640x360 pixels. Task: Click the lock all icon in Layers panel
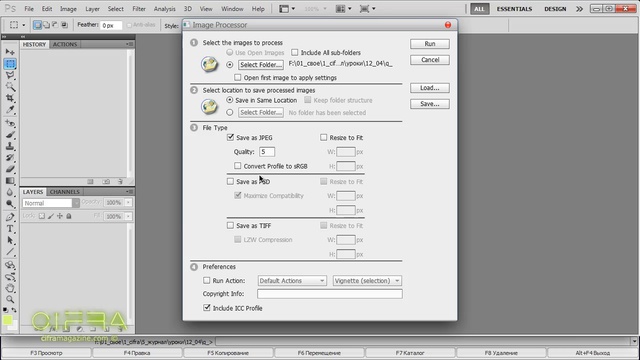(x=69, y=216)
